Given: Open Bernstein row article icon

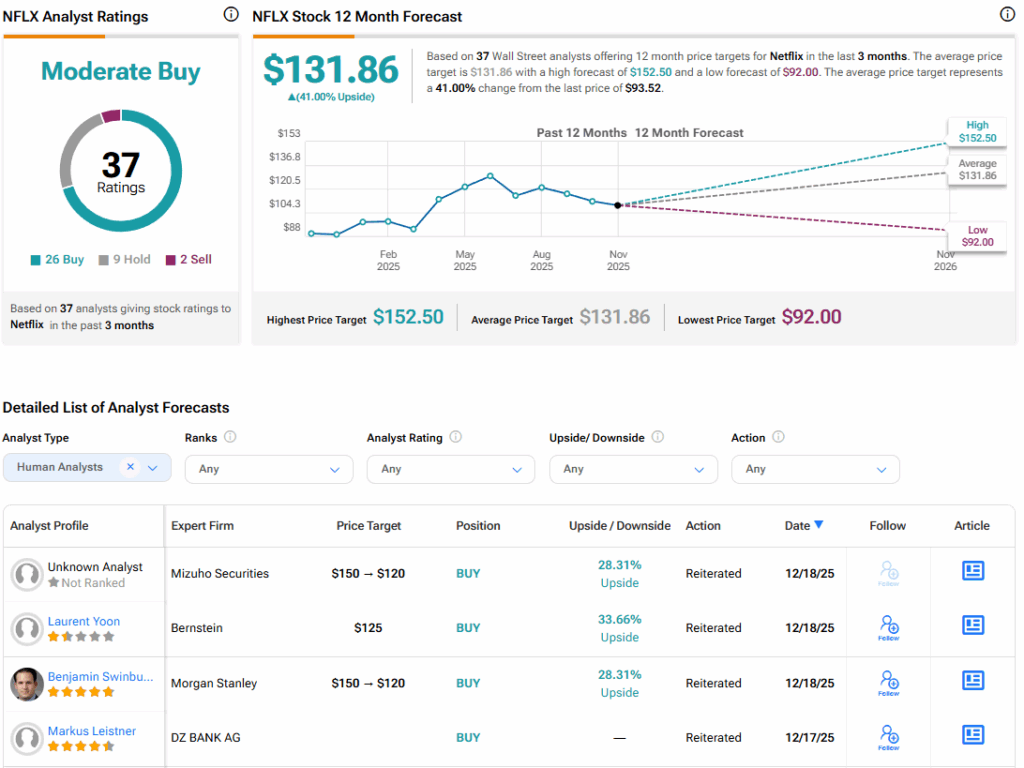Looking at the screenshot, I should pyautogui.click(x=972, y=625).
